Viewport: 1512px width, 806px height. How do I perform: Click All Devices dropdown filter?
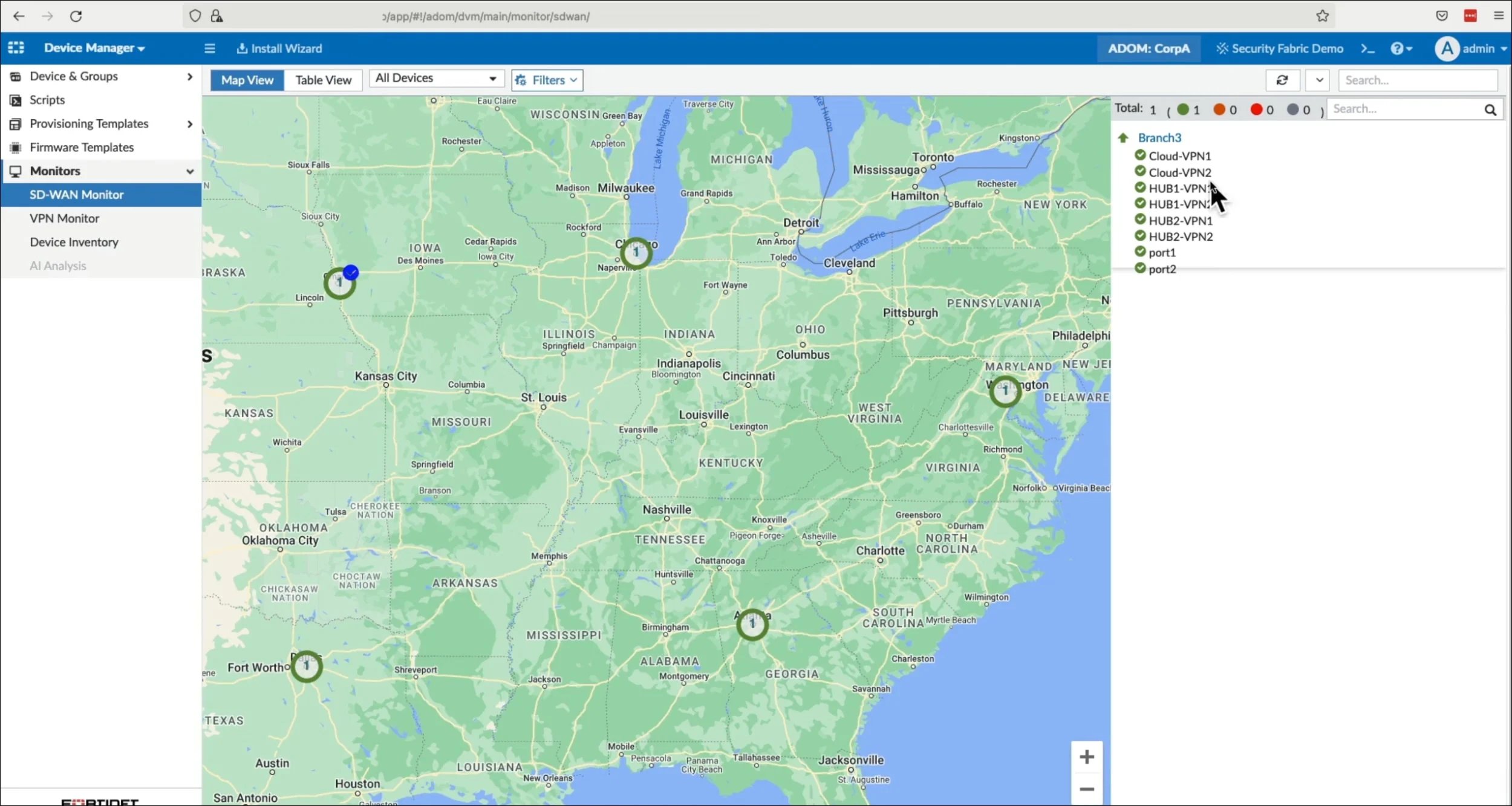tap(435, 77)
